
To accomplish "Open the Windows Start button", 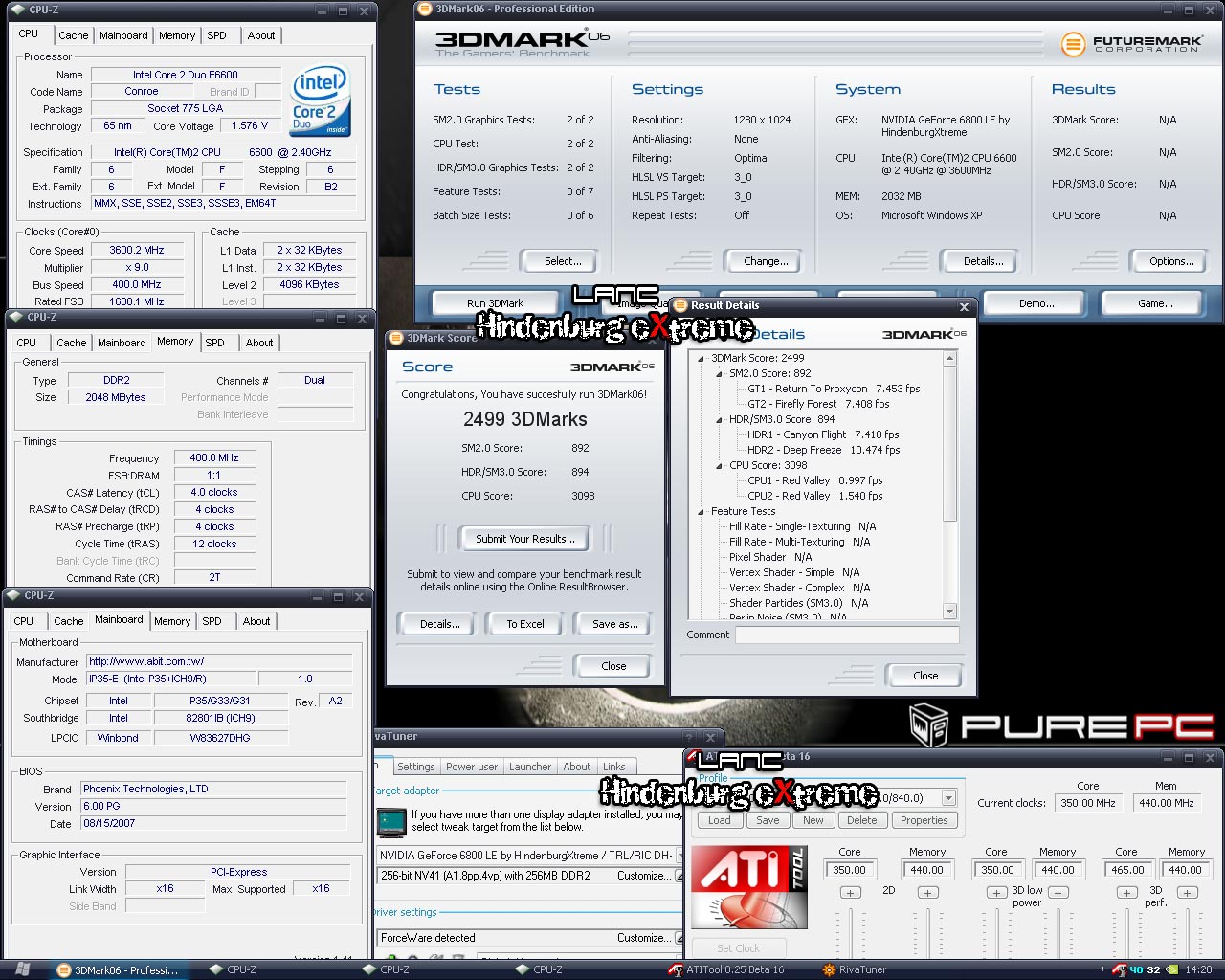I will coord(23,969).
